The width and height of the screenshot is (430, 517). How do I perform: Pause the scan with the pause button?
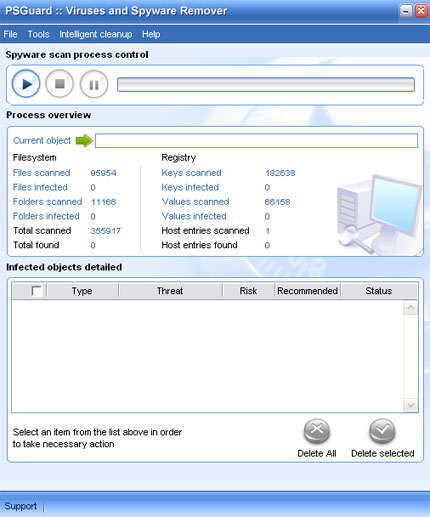click(94, 84)
